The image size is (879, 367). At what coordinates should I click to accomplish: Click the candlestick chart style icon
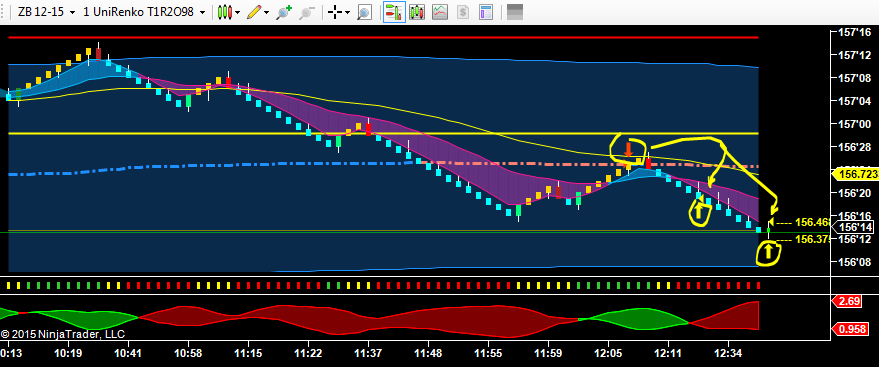pos(225,12)
